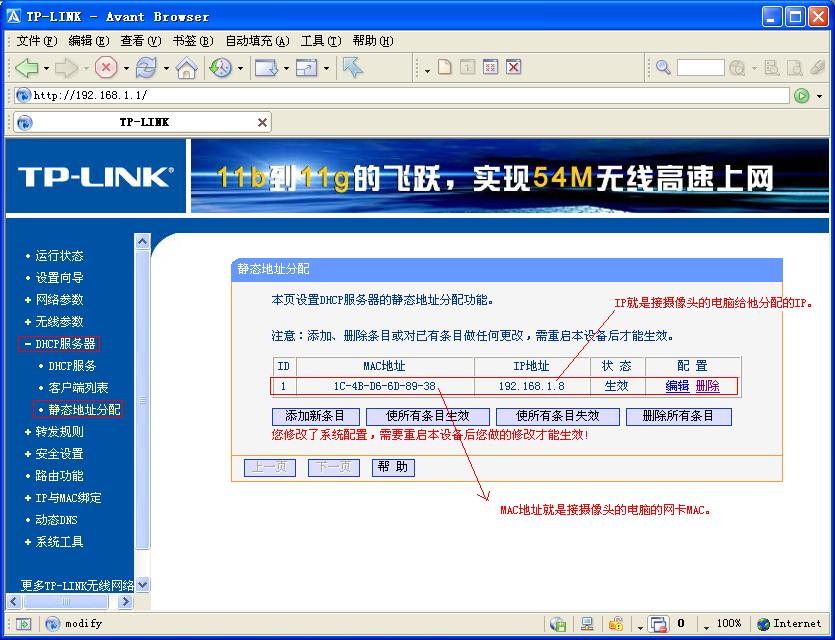Click the new window arrow icon
The image size is (835, 640).
click(x=266, y=68)
